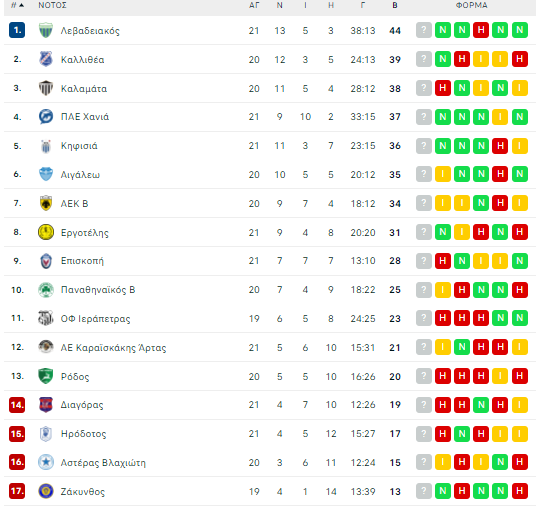This screenshot has width=538, height=506.
Task: Click the ΝΟΤΟΣ group header label
Action: [x=52, y=5]
